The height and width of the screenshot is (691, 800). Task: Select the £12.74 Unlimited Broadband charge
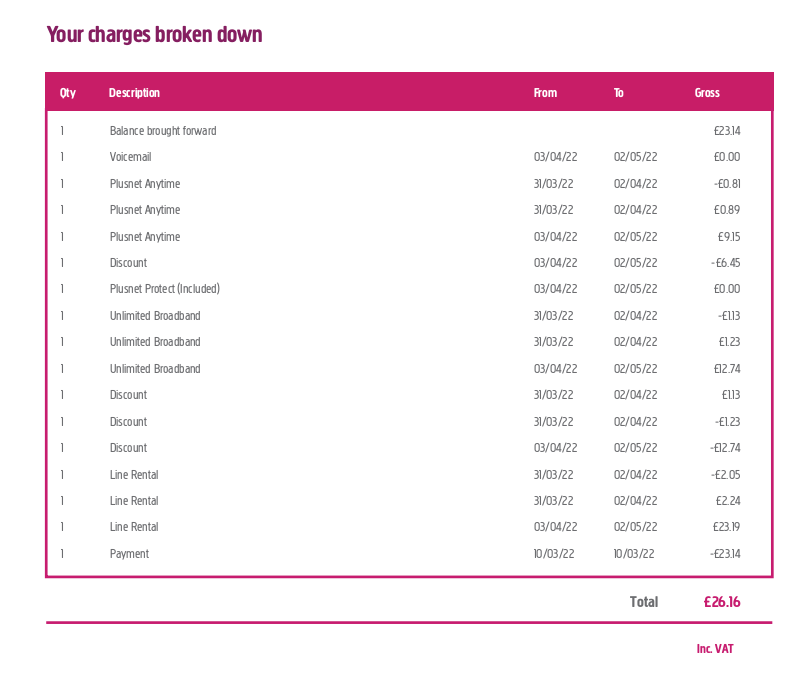(727, 369)
